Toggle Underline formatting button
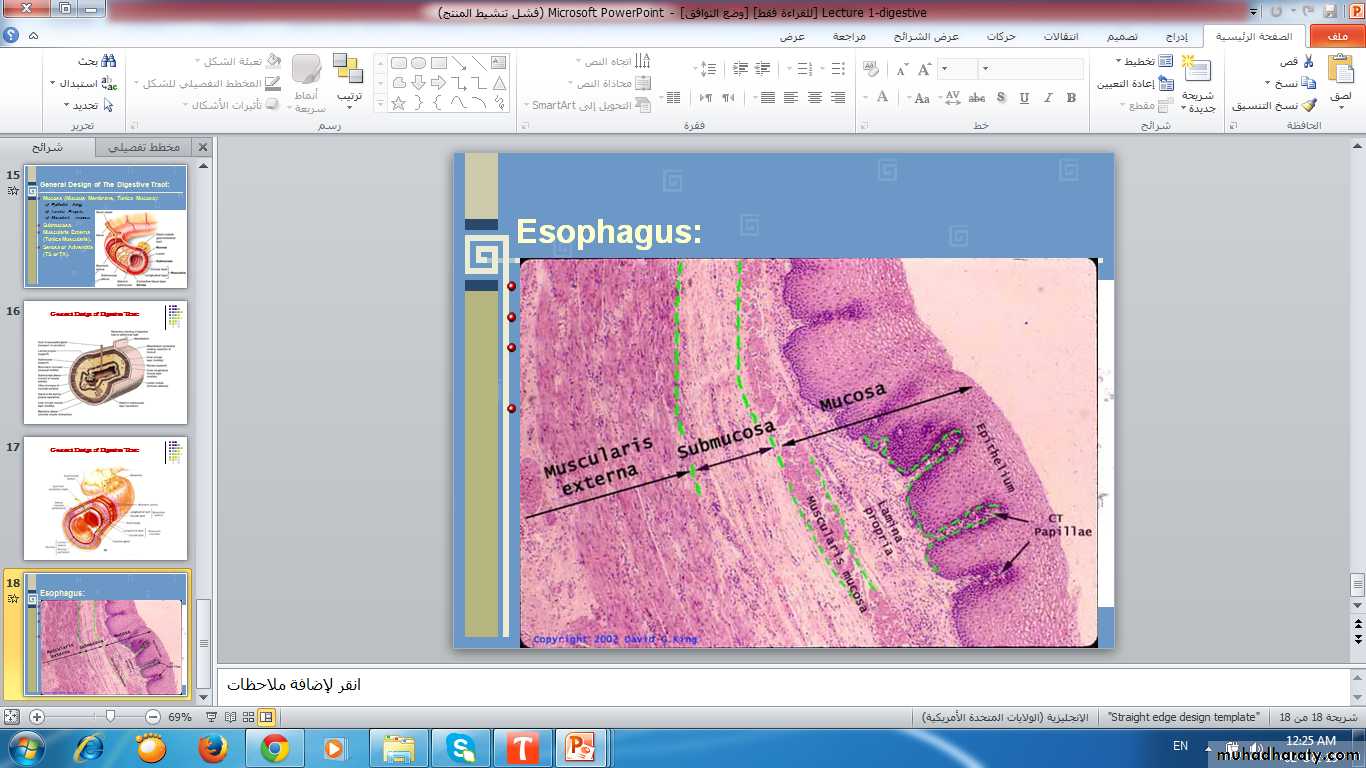The image size is (1366, 768). point(1024,98)
